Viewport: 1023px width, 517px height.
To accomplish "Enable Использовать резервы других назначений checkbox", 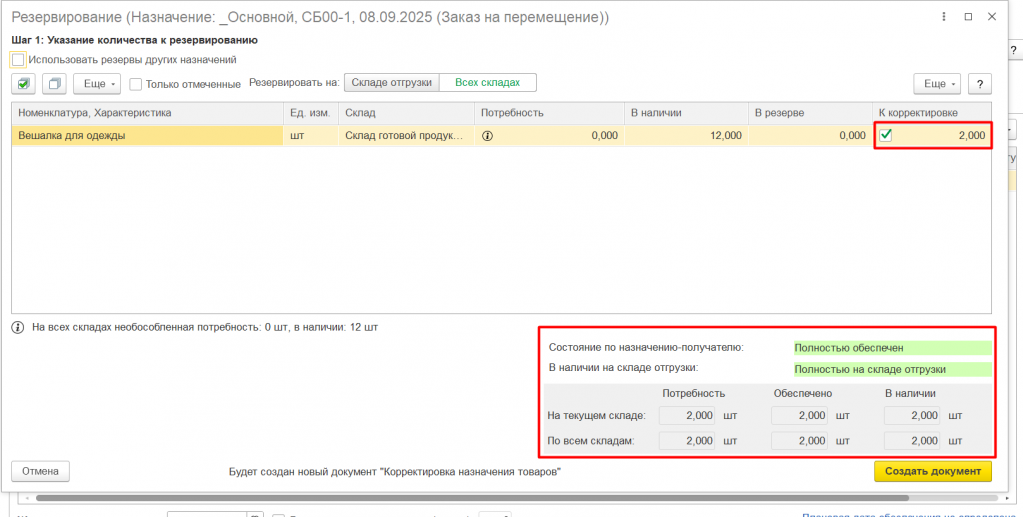I will (18, 59).
